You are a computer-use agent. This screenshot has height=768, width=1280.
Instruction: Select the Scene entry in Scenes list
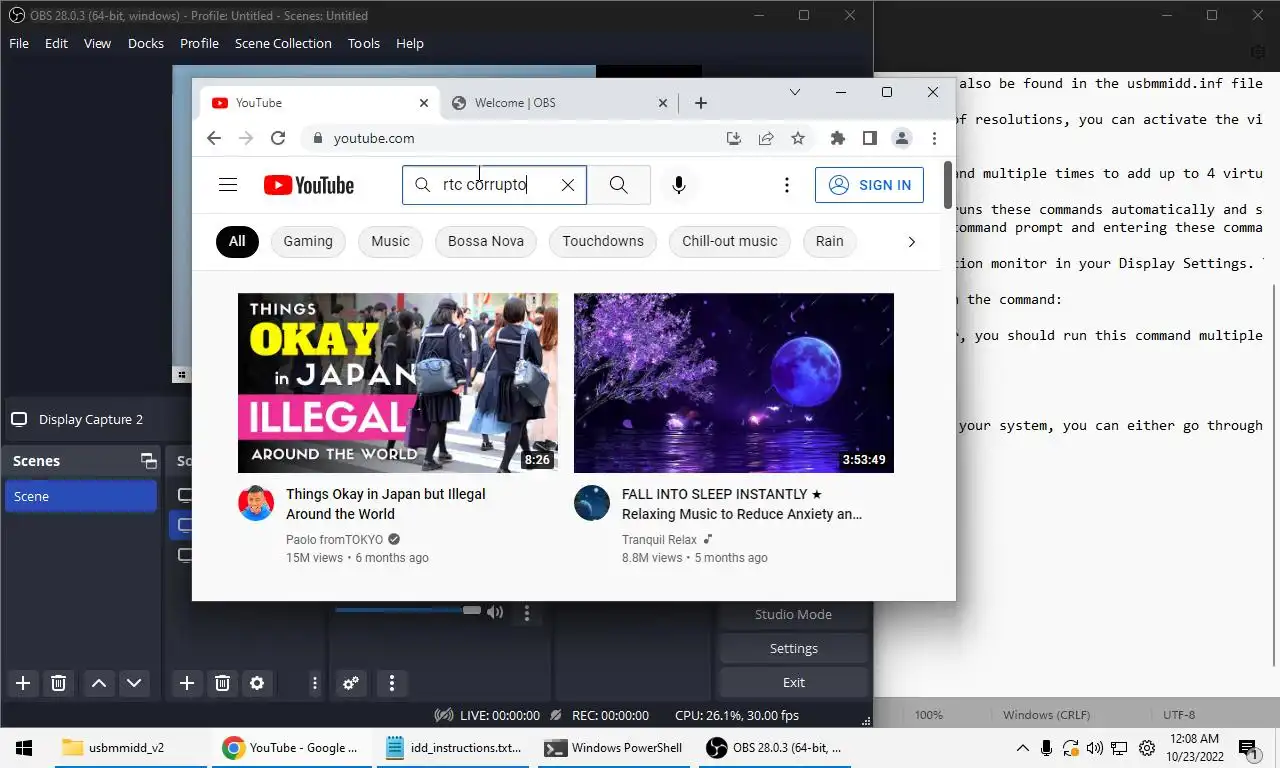tap(81, 496)
